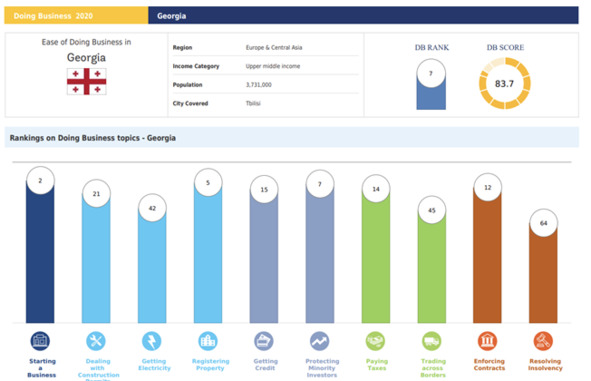
Task: Click the Enforcing Contracts label text
Action: [489, 364]
